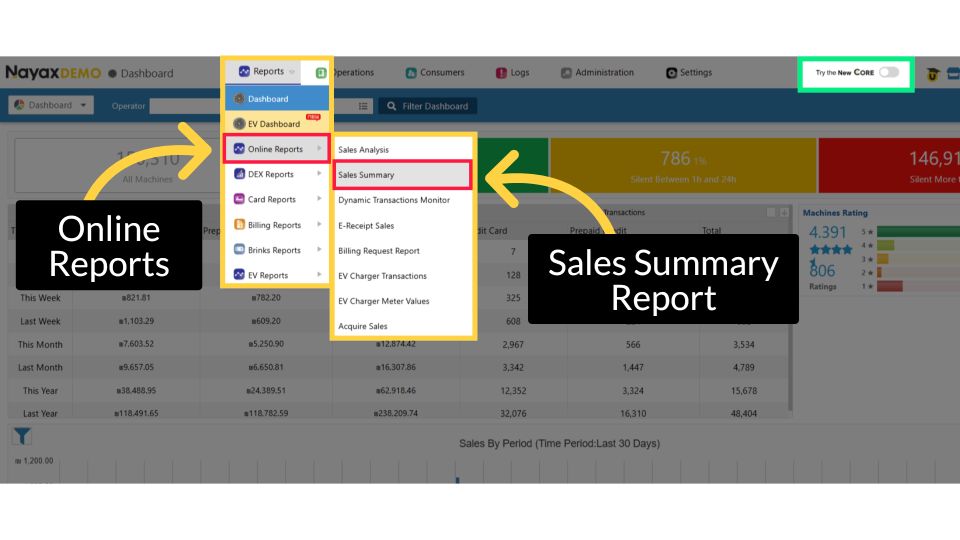This screenshot has width=960, height=540.
Task: Open the Settings menu
Action: coord(689,72)
